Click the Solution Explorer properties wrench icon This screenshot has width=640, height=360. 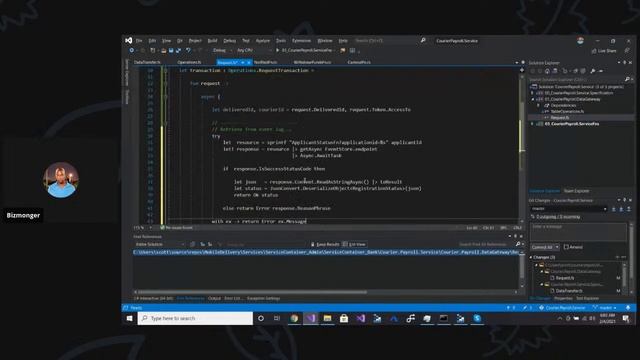(593, 71)
